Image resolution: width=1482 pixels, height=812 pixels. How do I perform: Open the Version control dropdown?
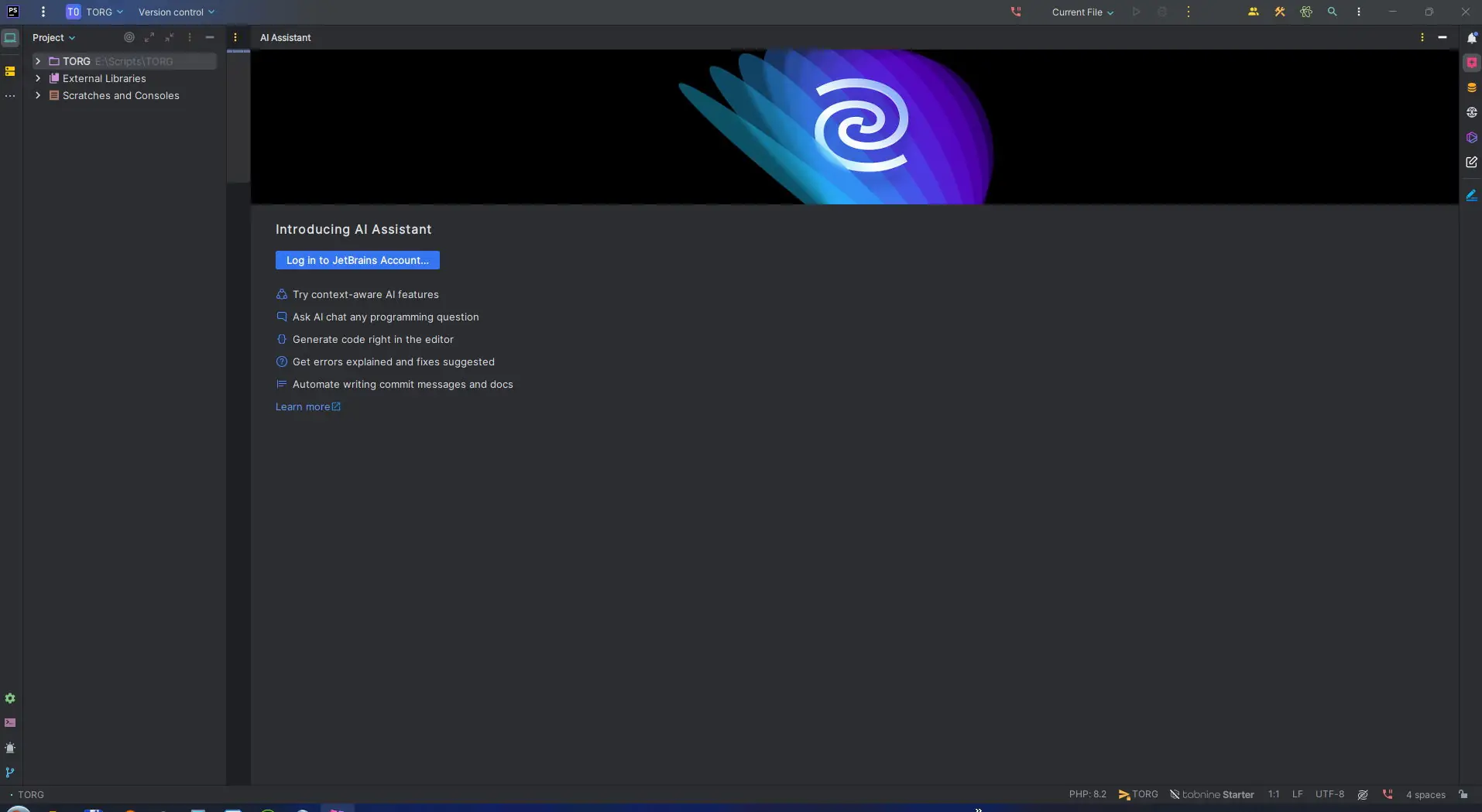pos(177,12)
